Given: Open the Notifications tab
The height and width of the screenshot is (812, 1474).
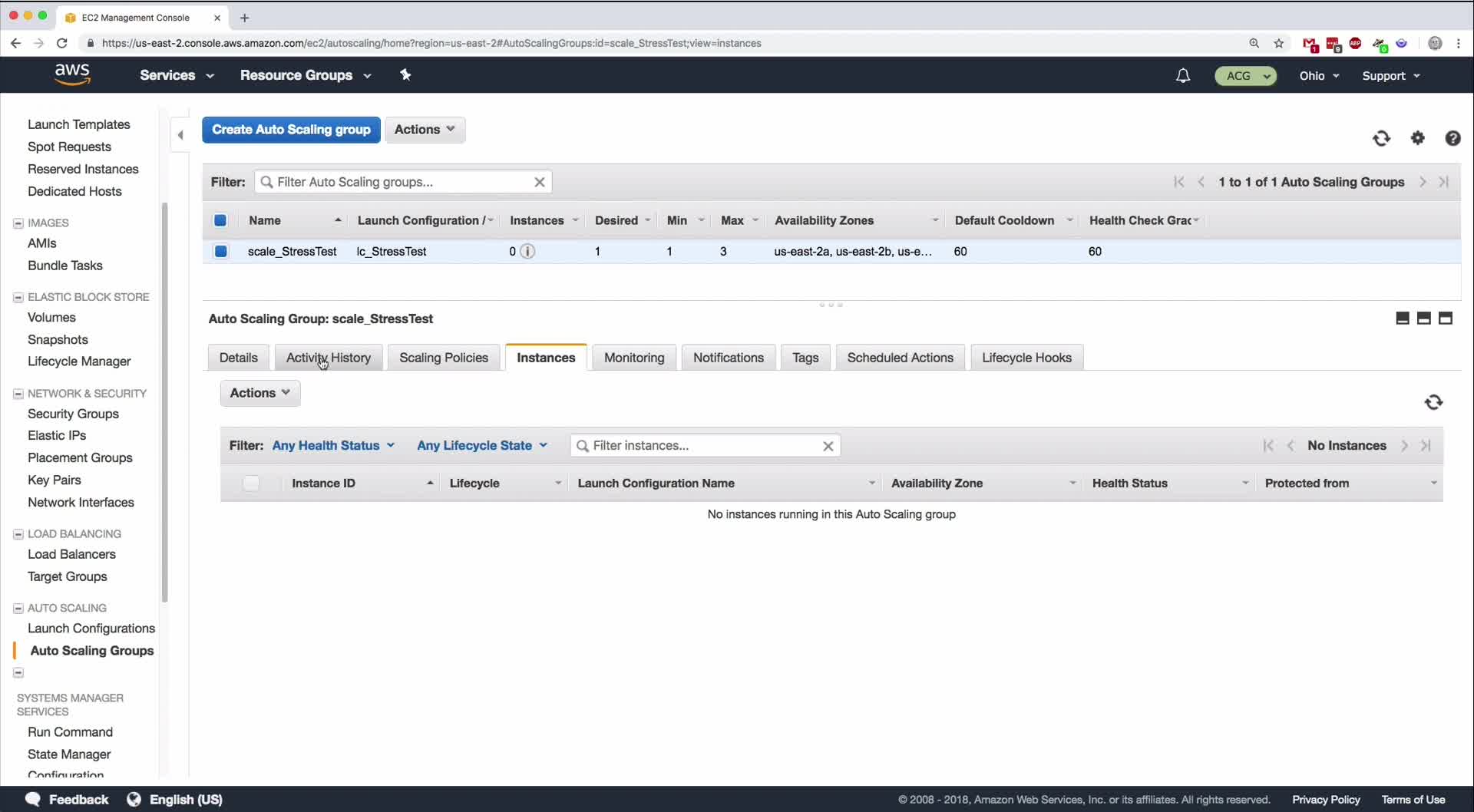Looking at the screenshot, I should [x=729, y=358].
